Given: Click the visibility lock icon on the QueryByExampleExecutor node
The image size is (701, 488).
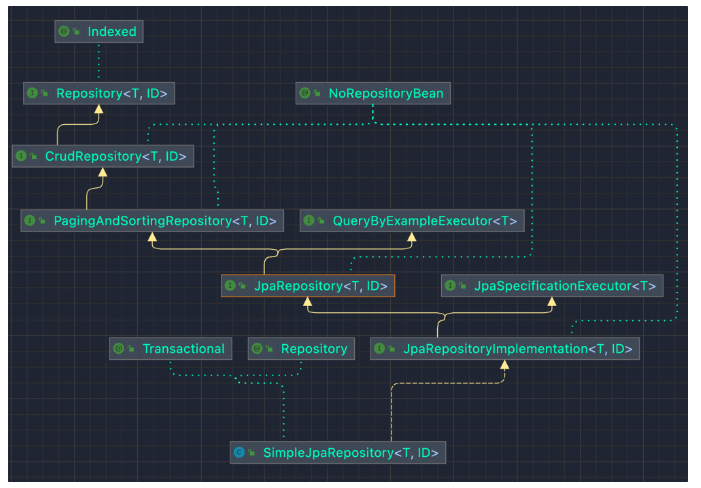Looking at the screenshot, I should [321, 220].
